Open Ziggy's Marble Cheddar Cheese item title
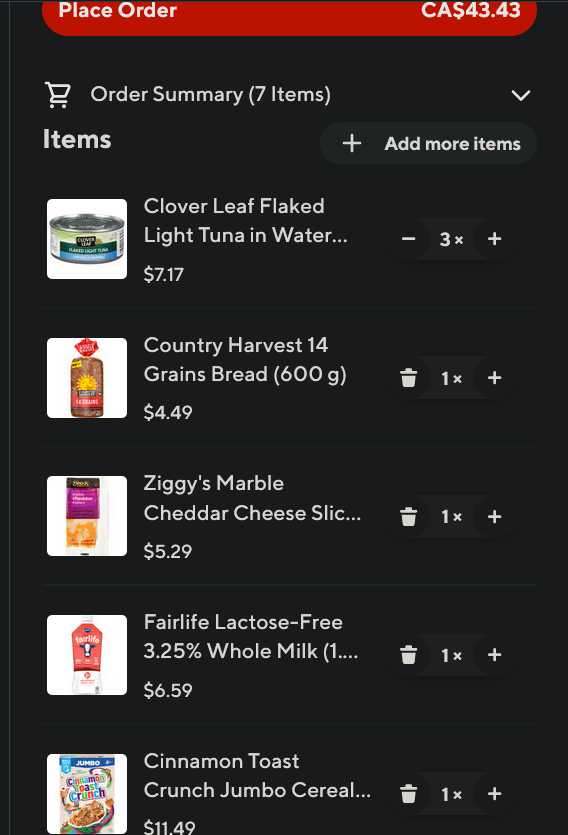The width and height of the screenshot is (568, 835). pyautogui.click(x=252, y=498)
